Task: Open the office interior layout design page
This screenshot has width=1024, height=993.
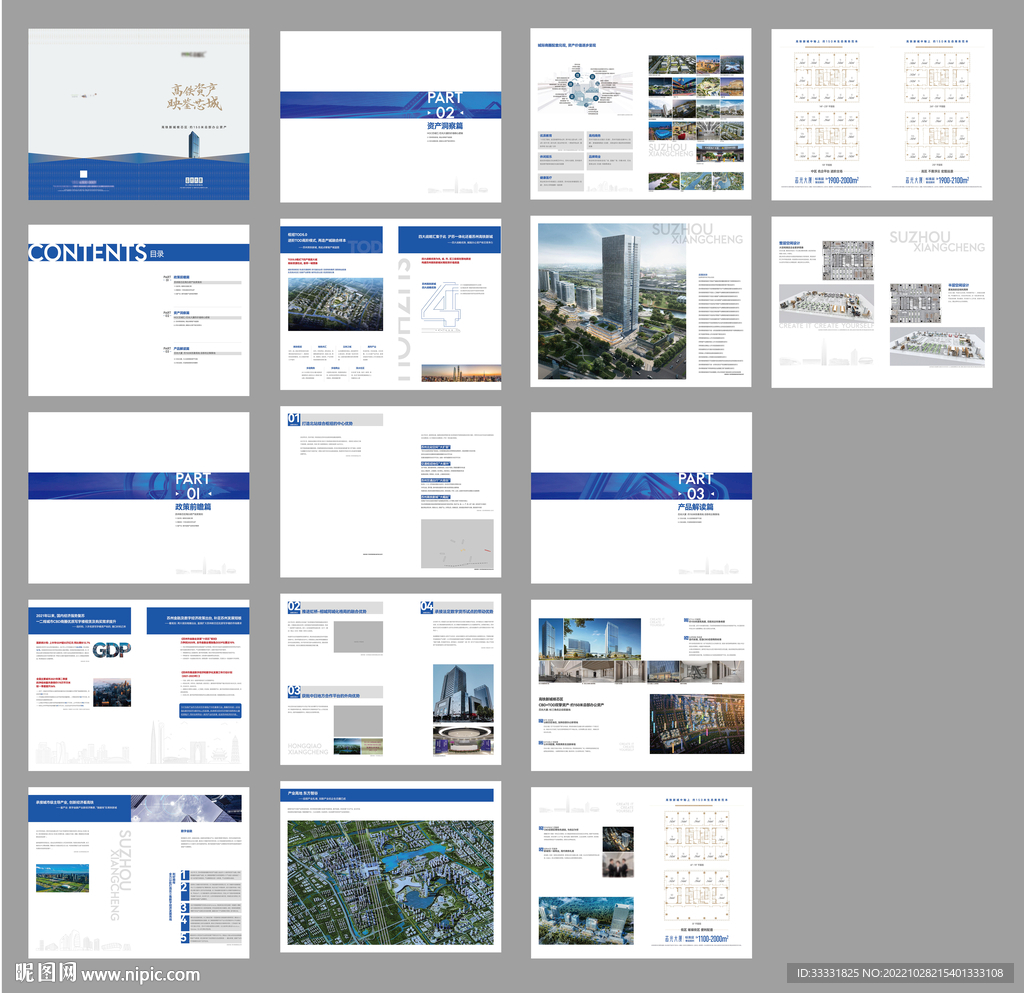Action: coord(882,302)
